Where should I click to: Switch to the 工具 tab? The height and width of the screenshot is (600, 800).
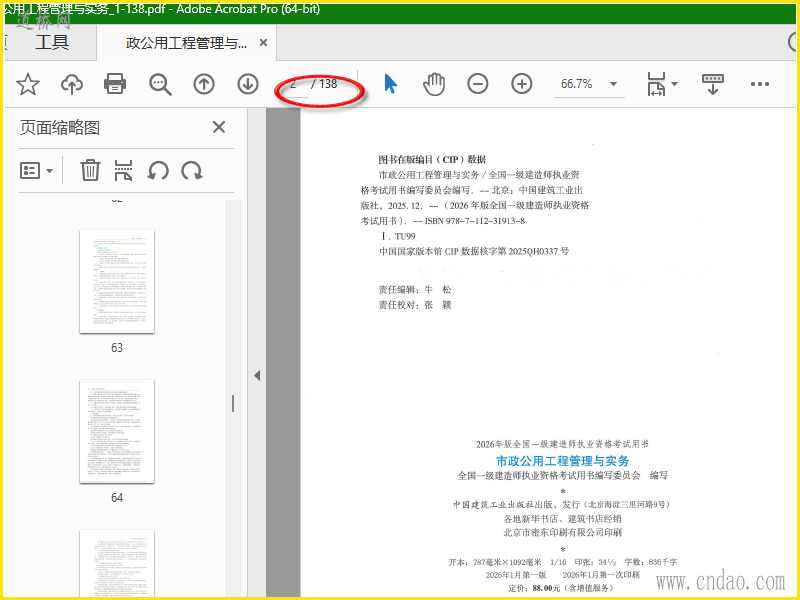[52, 42]
